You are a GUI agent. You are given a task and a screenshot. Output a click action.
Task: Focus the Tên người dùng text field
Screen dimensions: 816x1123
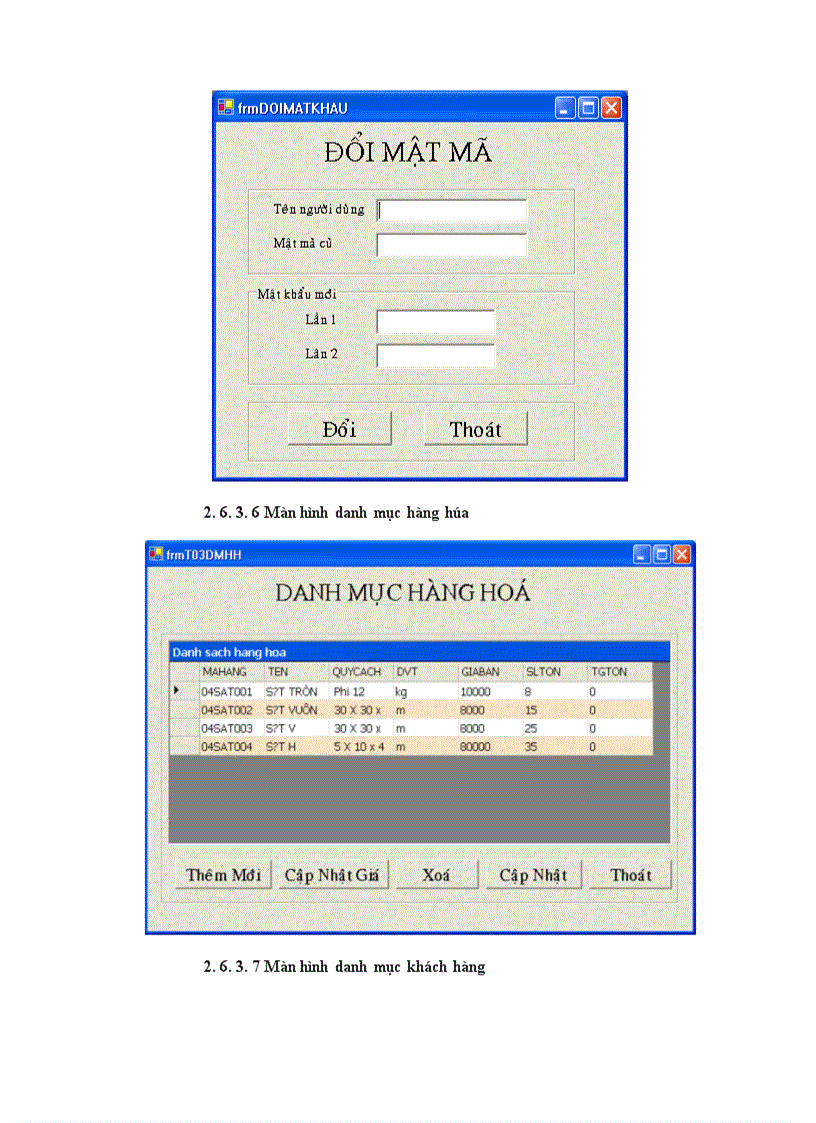coord(452,210)
